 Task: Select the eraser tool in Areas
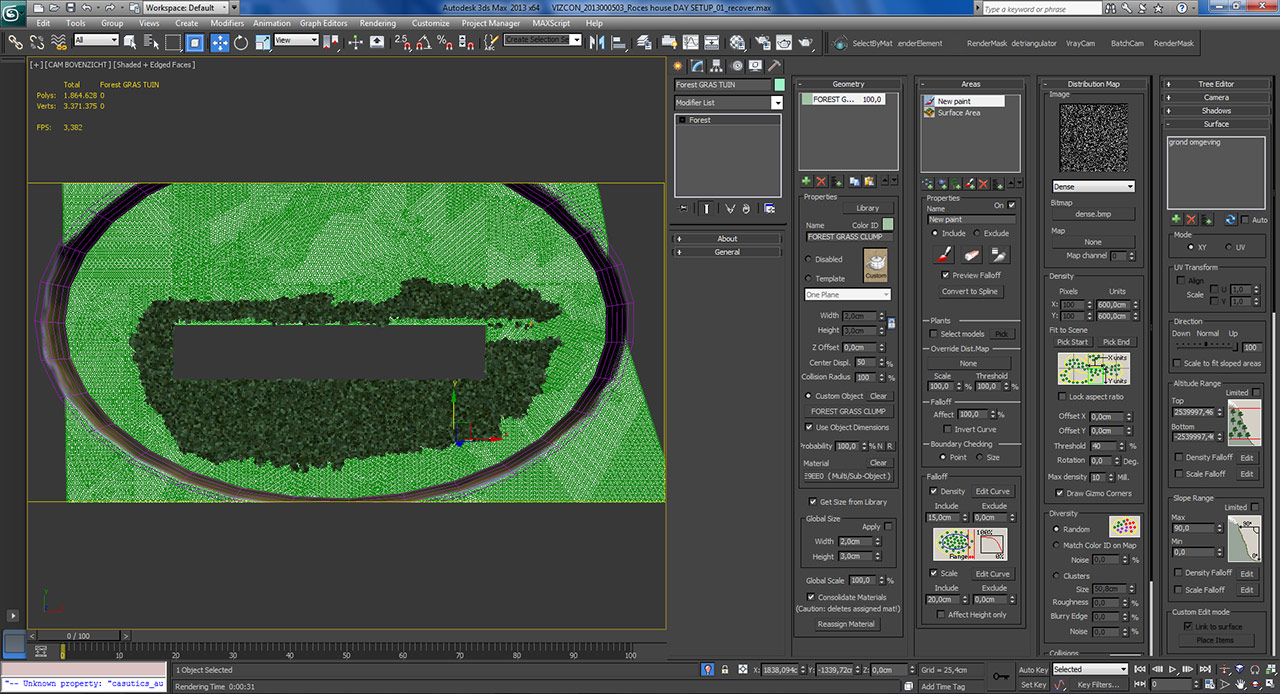[970, 255]
